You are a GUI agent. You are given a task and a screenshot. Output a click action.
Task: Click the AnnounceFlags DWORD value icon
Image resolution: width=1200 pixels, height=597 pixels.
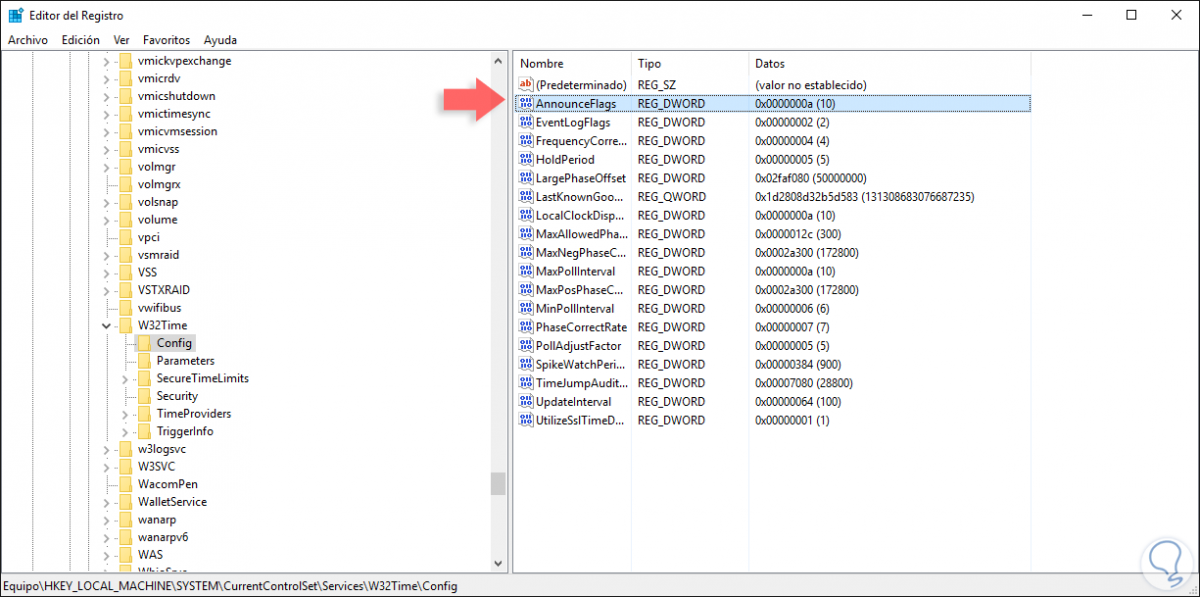526,104
